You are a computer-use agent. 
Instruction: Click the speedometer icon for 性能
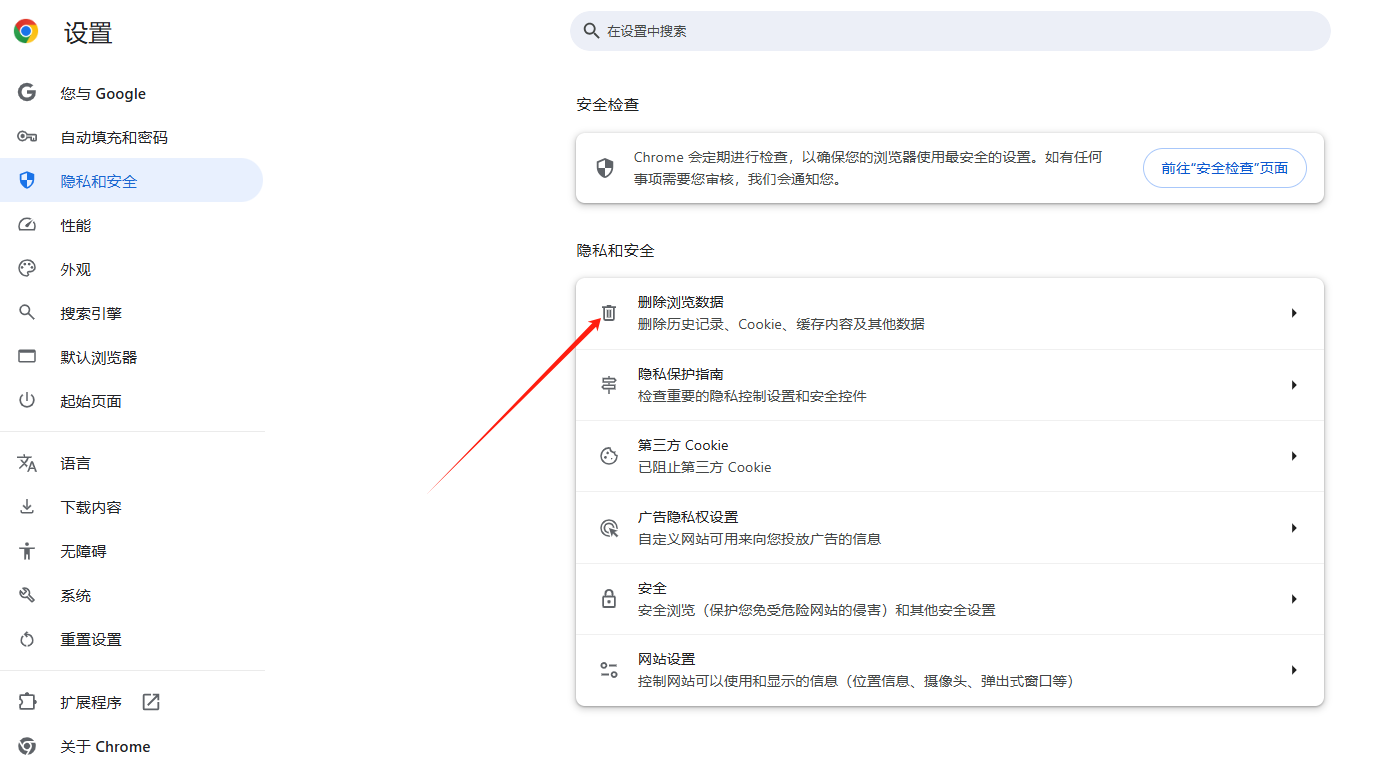pos(27,225)
